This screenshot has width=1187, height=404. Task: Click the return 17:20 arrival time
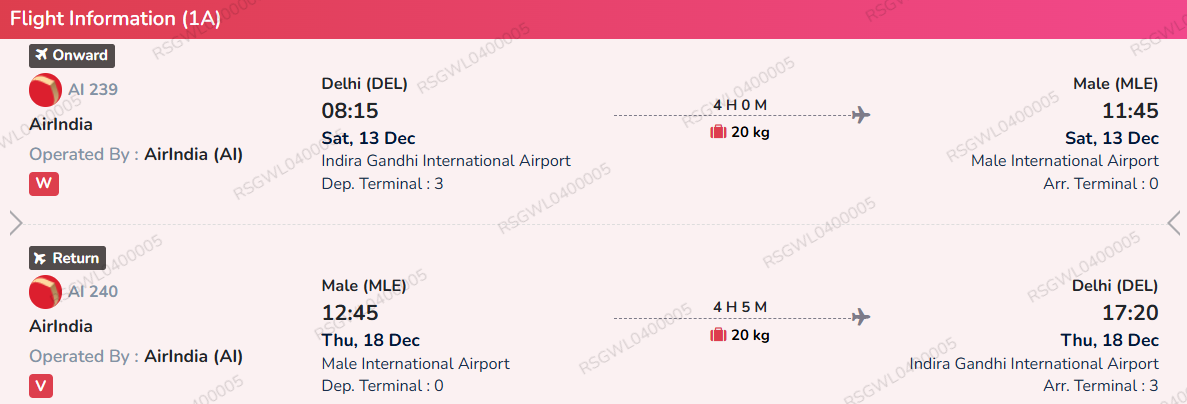1130,313
